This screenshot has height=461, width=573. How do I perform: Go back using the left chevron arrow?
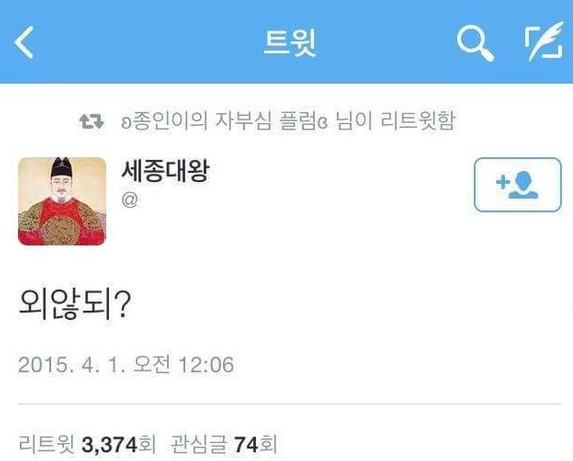pos(24,42)
